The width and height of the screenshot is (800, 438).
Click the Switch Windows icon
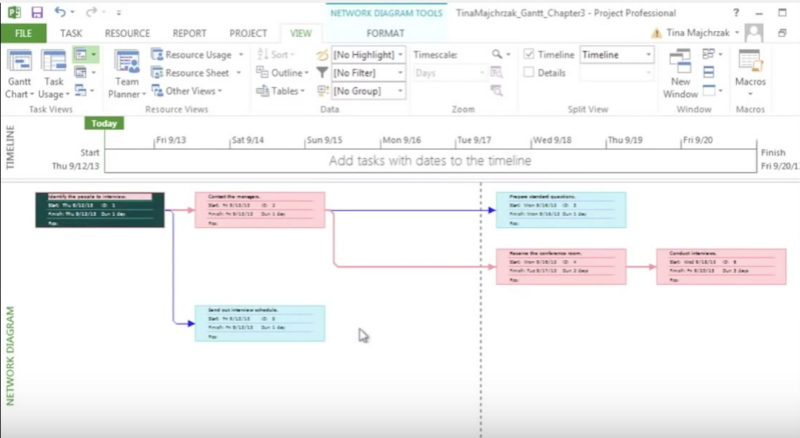pyautogui.click(x=709, y=54)
